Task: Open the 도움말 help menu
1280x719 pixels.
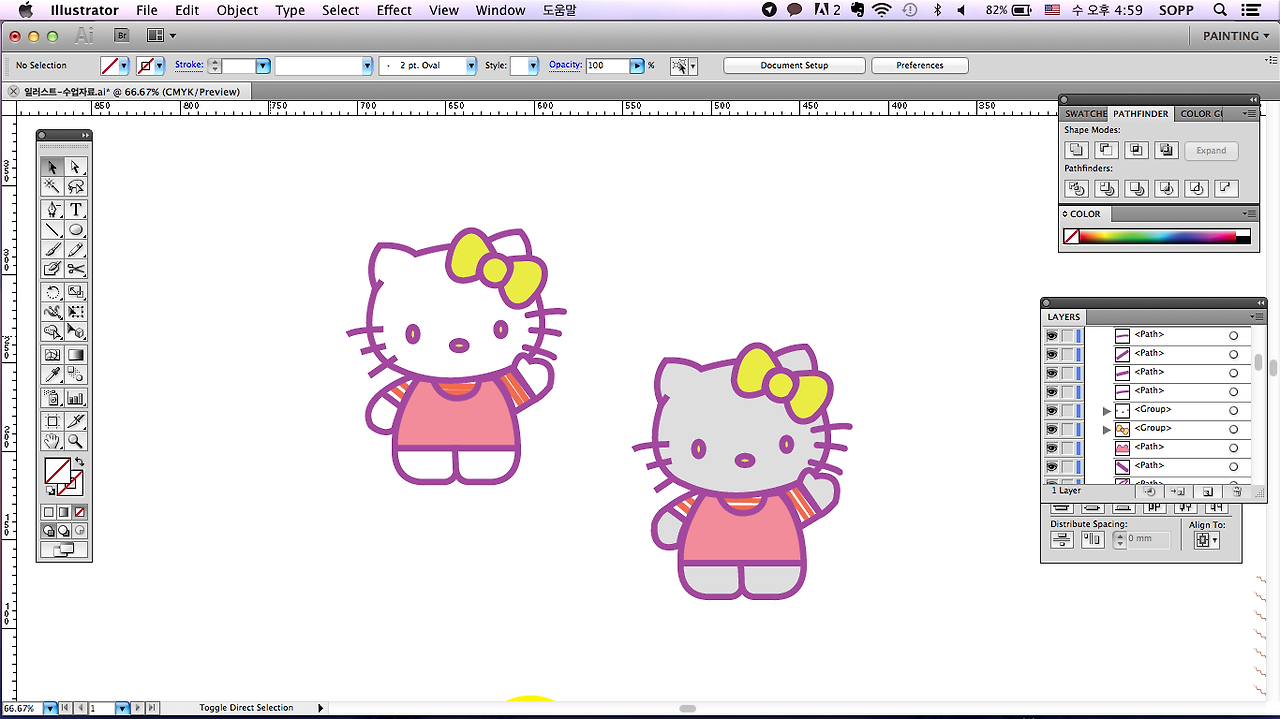Action: coord(559,10)
